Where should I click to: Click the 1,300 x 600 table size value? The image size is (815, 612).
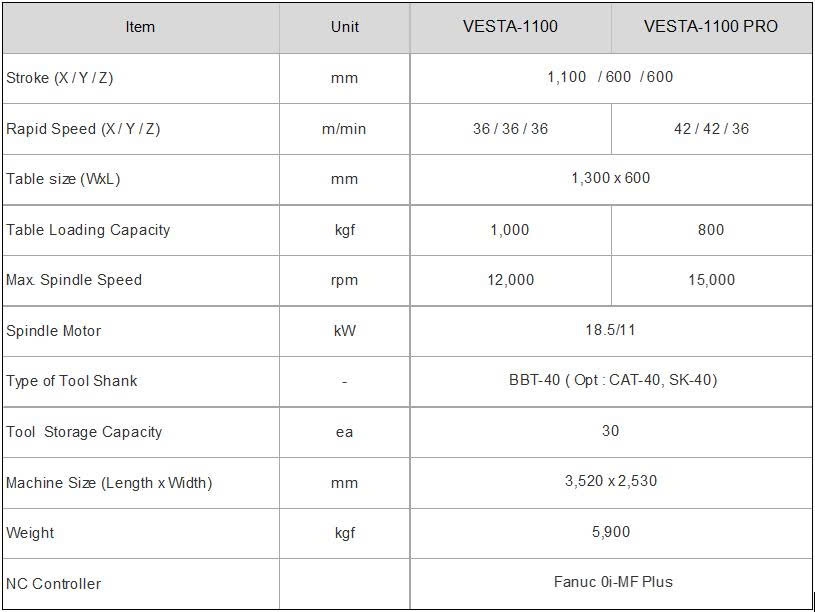click(x=610, y=178)
